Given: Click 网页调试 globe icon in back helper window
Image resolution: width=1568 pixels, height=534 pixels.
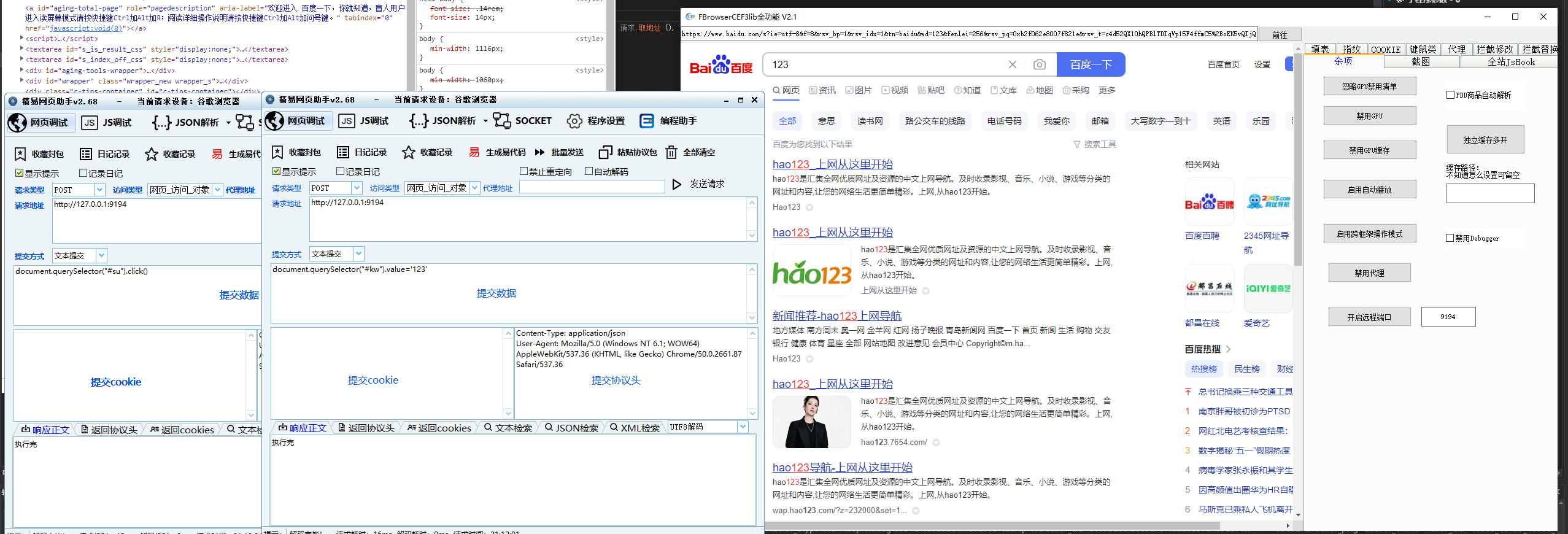Looking at the screenshot, I should 17,123.
